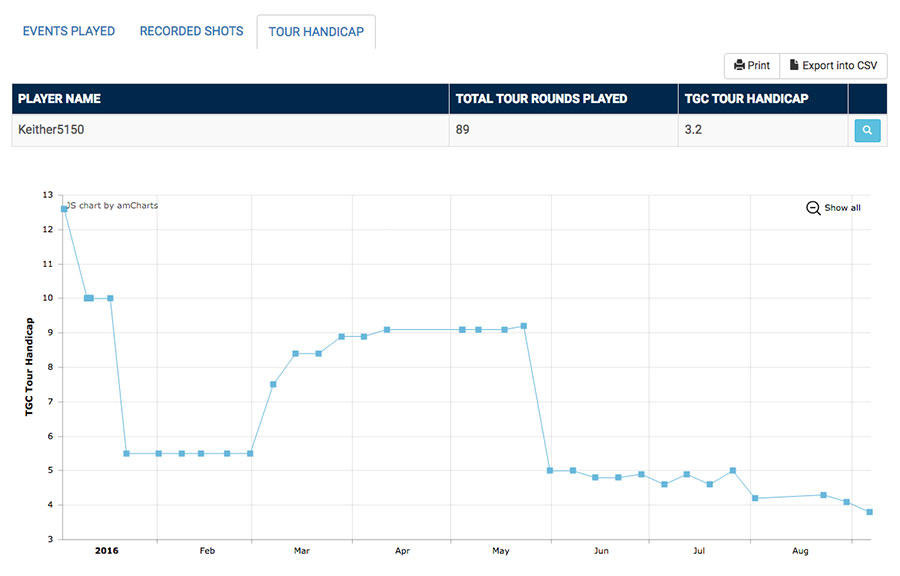Select the Keither5150 player name cell

[x=54, y=130]
